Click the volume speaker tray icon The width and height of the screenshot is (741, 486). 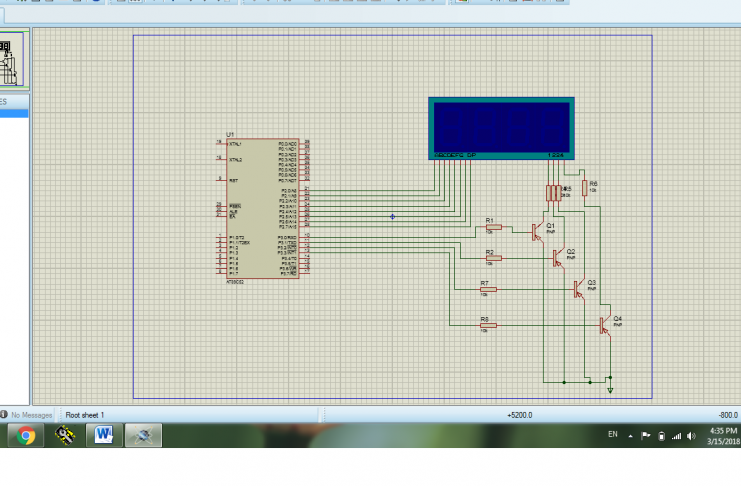pos(691,436)
